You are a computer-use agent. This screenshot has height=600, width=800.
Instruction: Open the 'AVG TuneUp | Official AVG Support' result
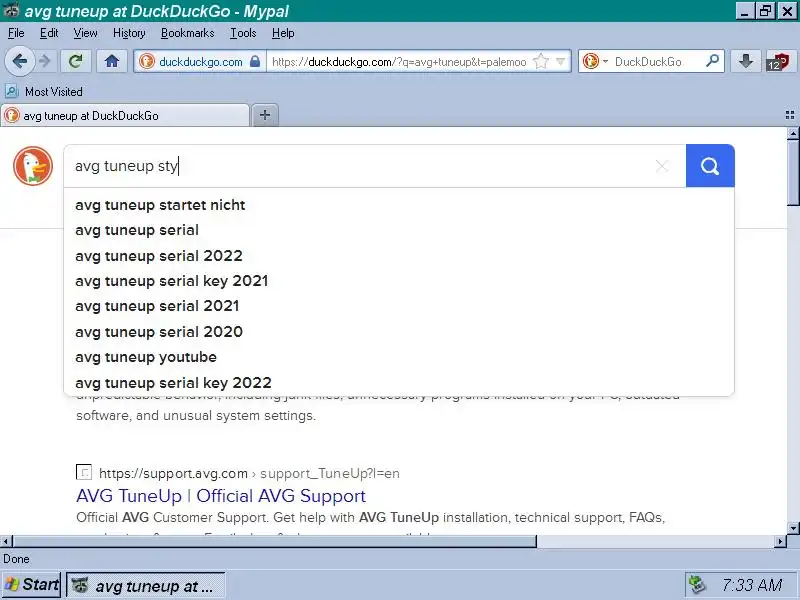coord(221,496)
